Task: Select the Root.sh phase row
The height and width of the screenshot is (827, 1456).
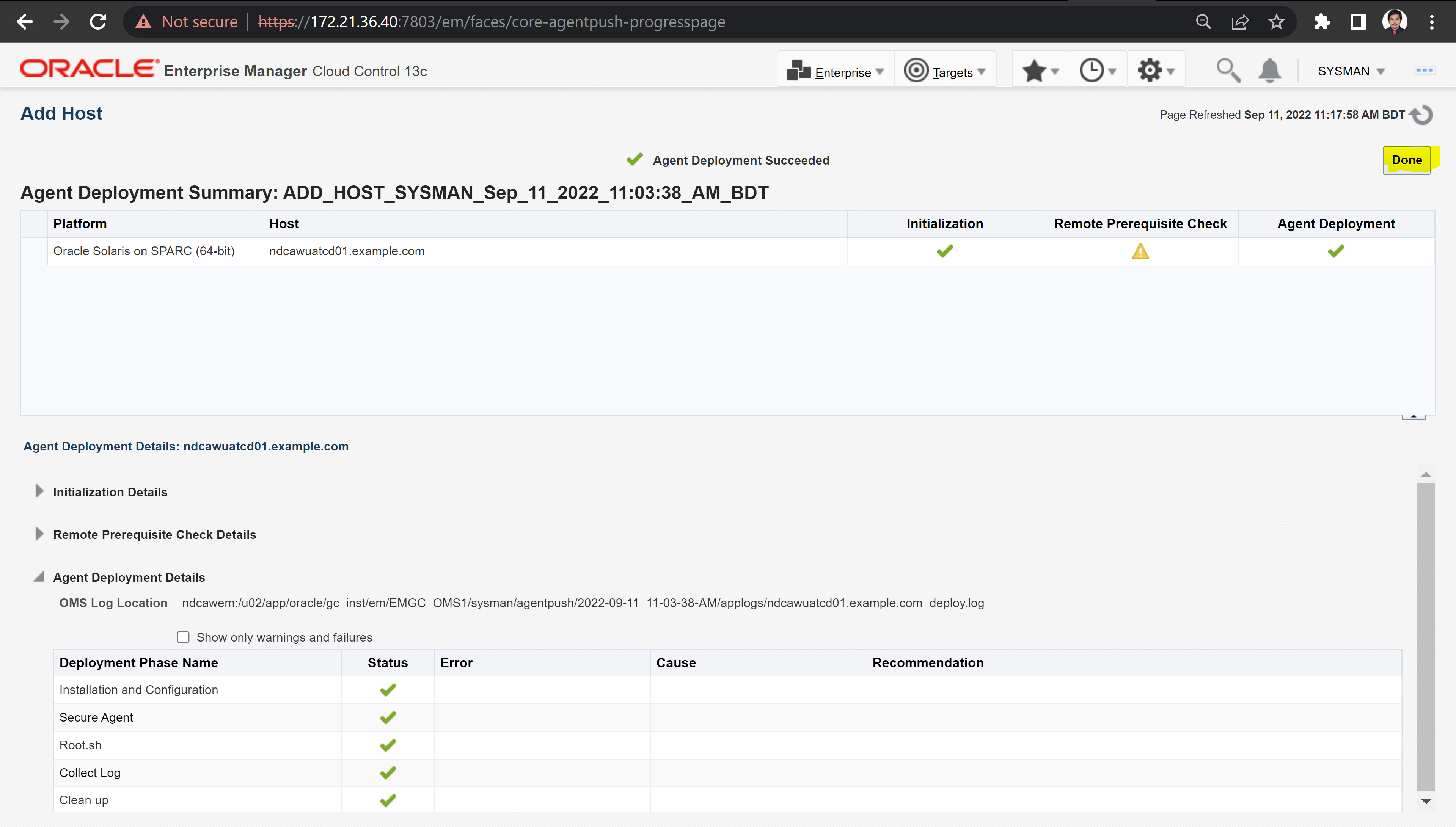Action: [728, 745]
